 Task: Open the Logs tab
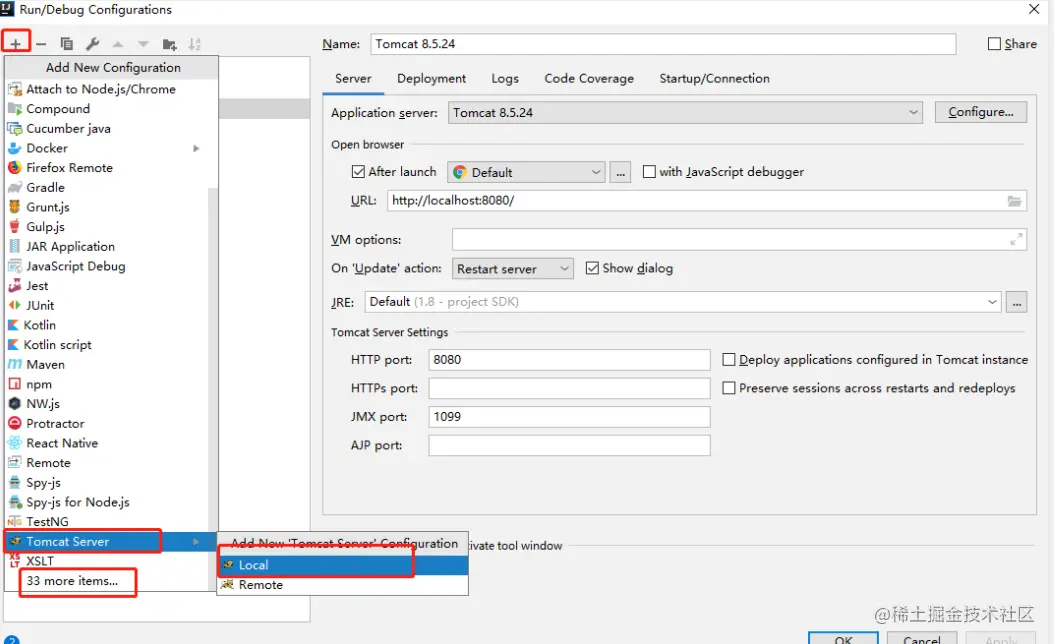pos(505,79)
